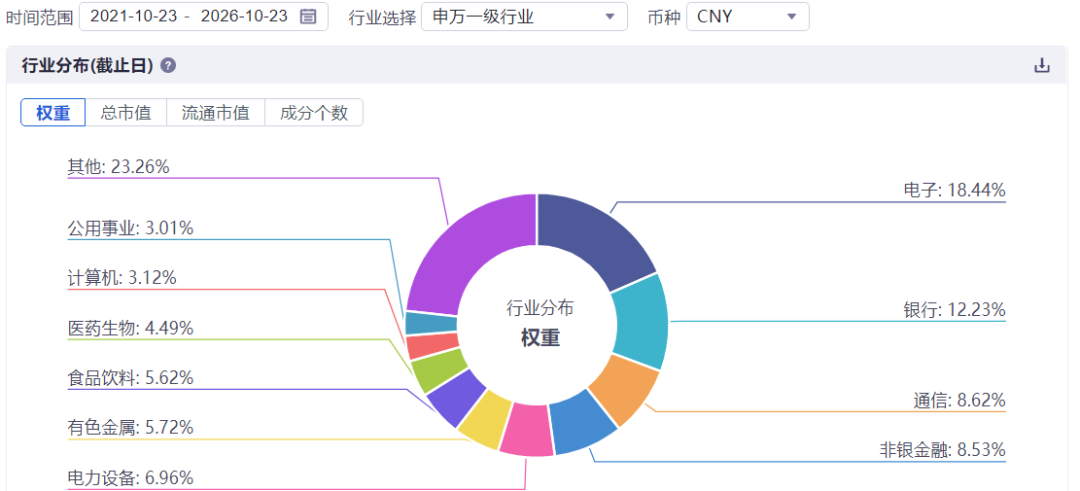The image size is (1080, 491).
Task: Click the help question mark beside 行业分布(截止日)
Action: tap(167, 65)
